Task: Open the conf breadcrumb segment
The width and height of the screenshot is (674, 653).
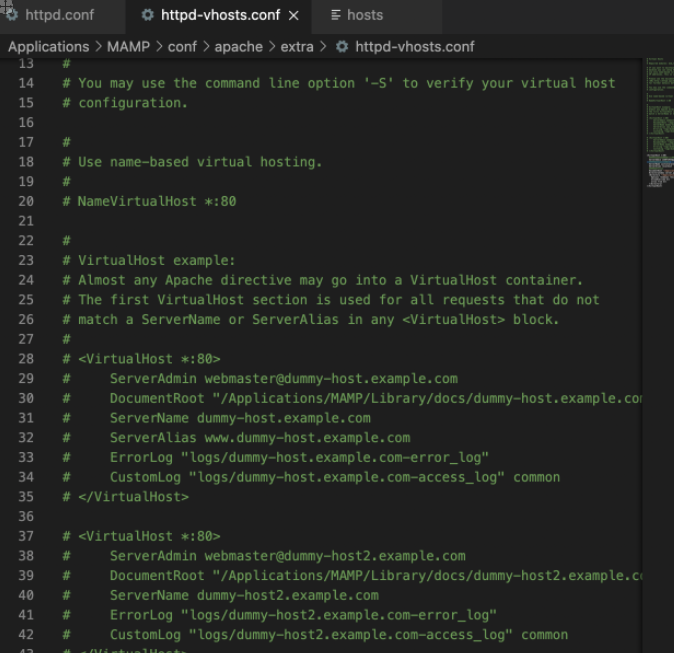Action: pos(182,46)
